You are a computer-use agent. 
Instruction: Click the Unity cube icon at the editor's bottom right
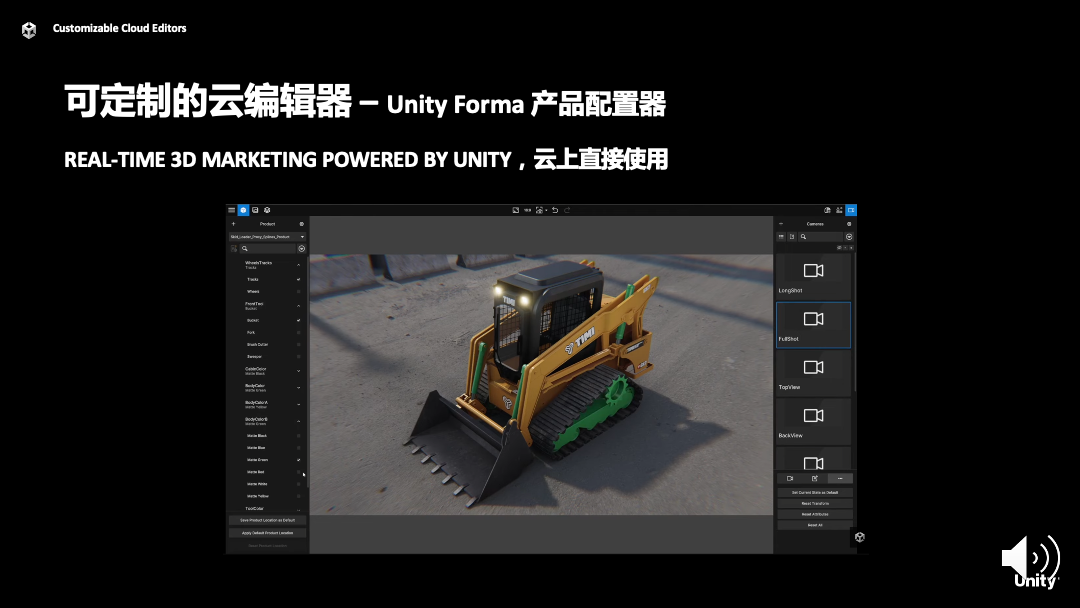[x=860, y=537]
